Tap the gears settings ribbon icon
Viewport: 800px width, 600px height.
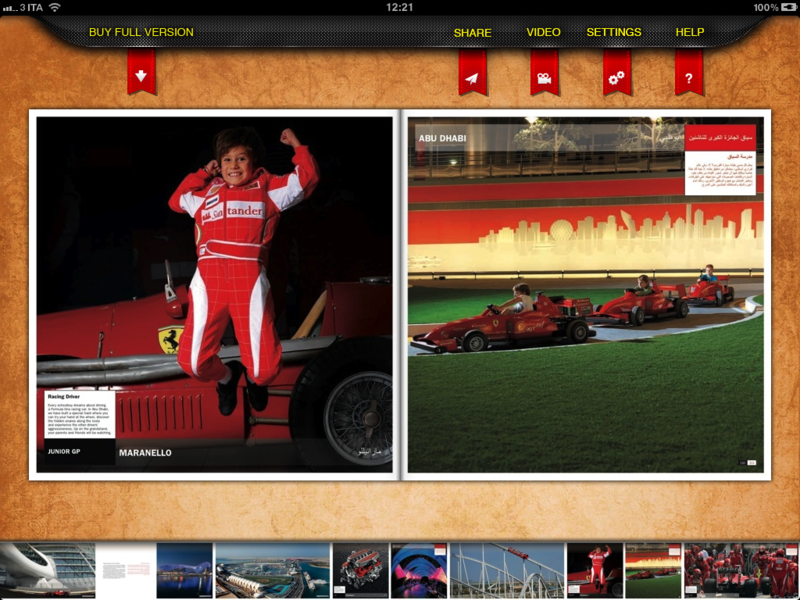point(617,72)
